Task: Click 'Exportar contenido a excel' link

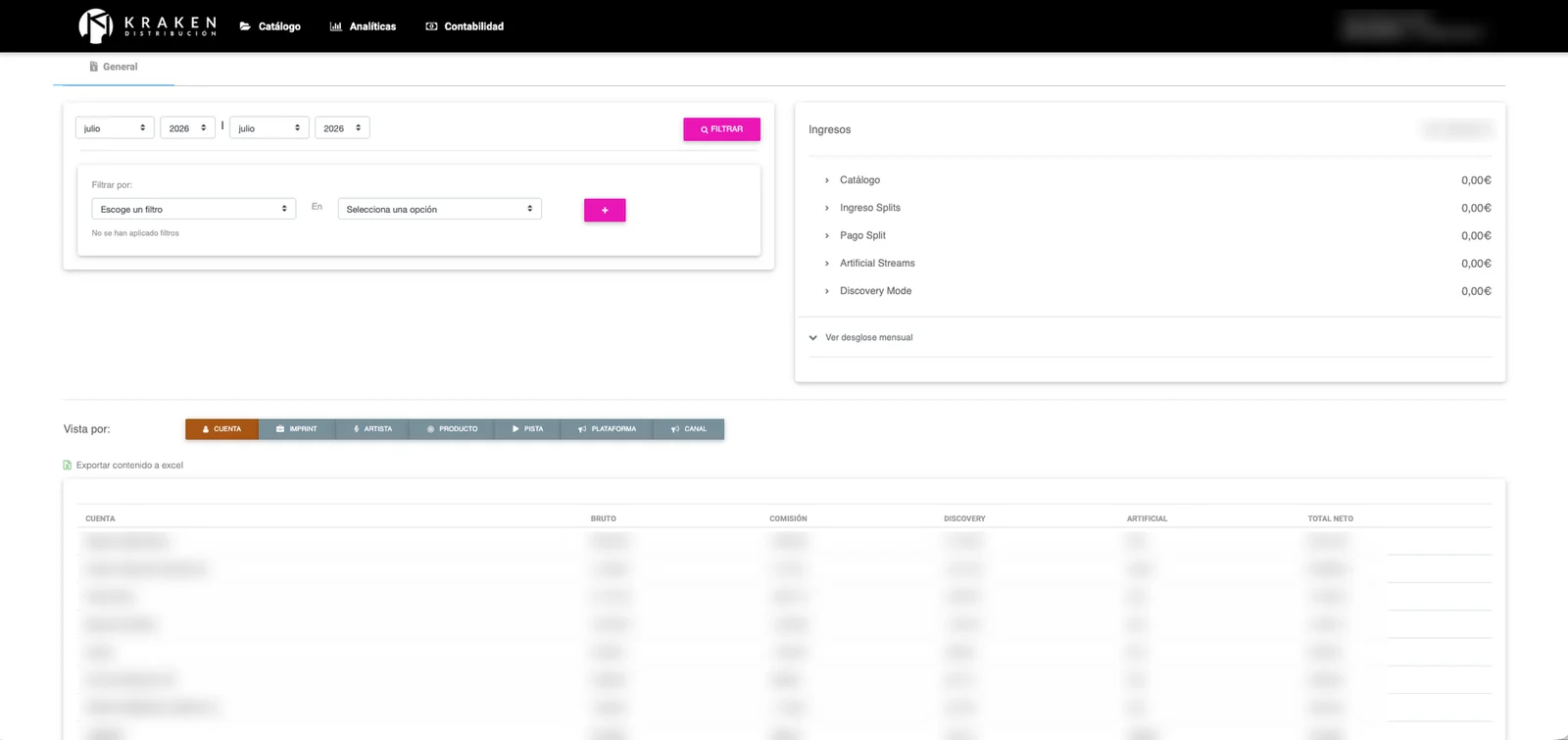Action: (129, 466)
